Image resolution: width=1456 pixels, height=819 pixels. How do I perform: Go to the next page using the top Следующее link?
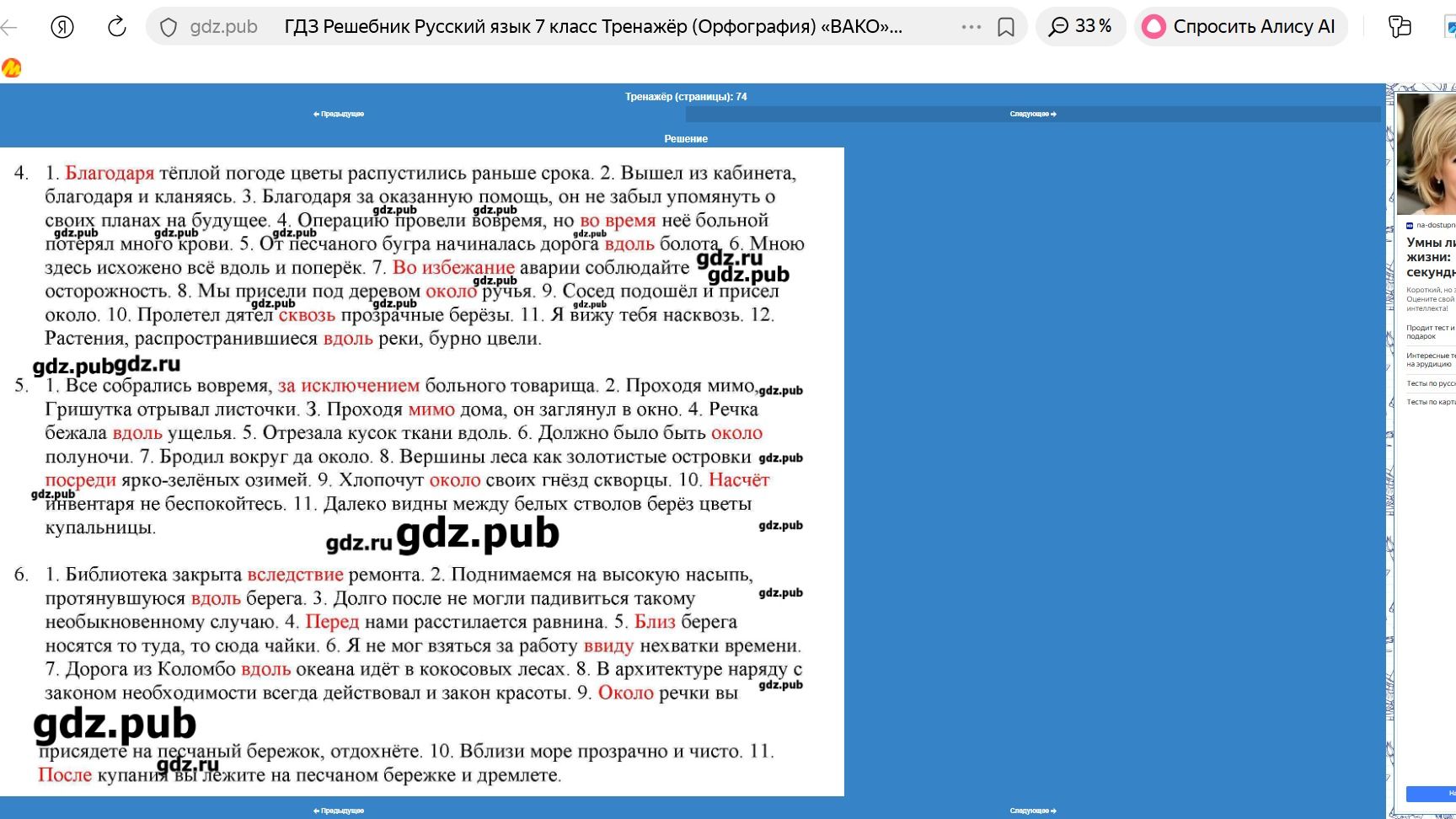[x=1033, y=114]
